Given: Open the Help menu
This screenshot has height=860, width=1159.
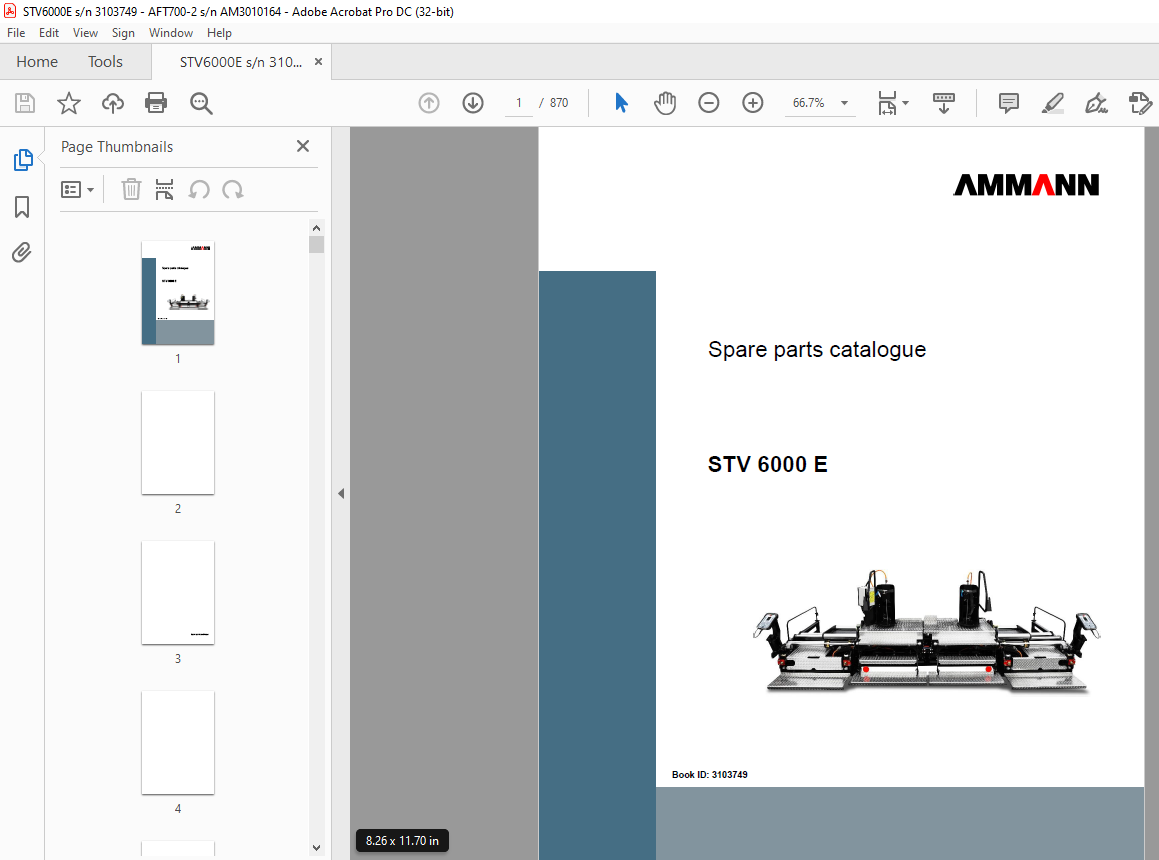Looking at the screenshot, I should pyautogui.click(x=219, y=33).
